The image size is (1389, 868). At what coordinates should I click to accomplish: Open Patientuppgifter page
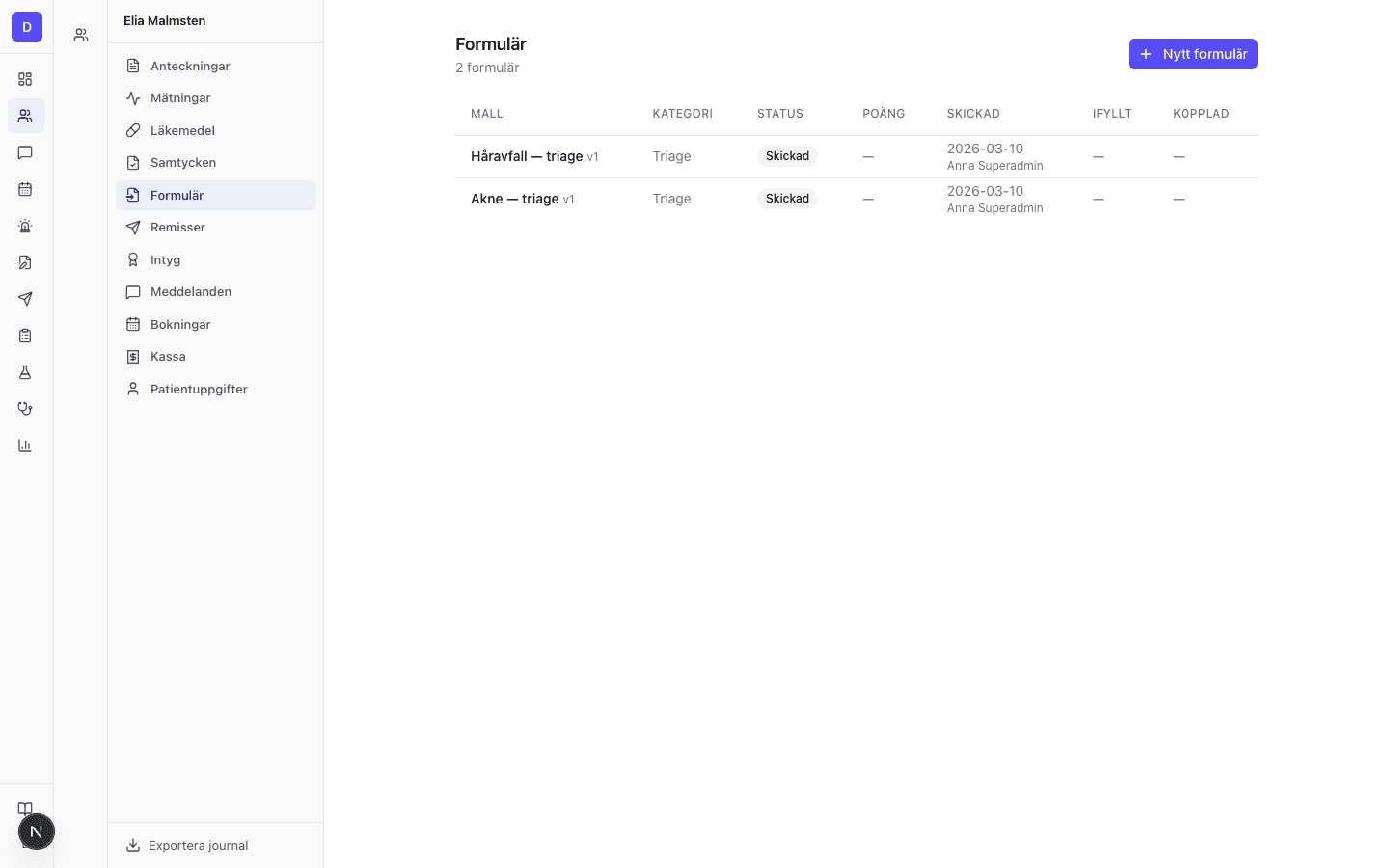point(199,390)
